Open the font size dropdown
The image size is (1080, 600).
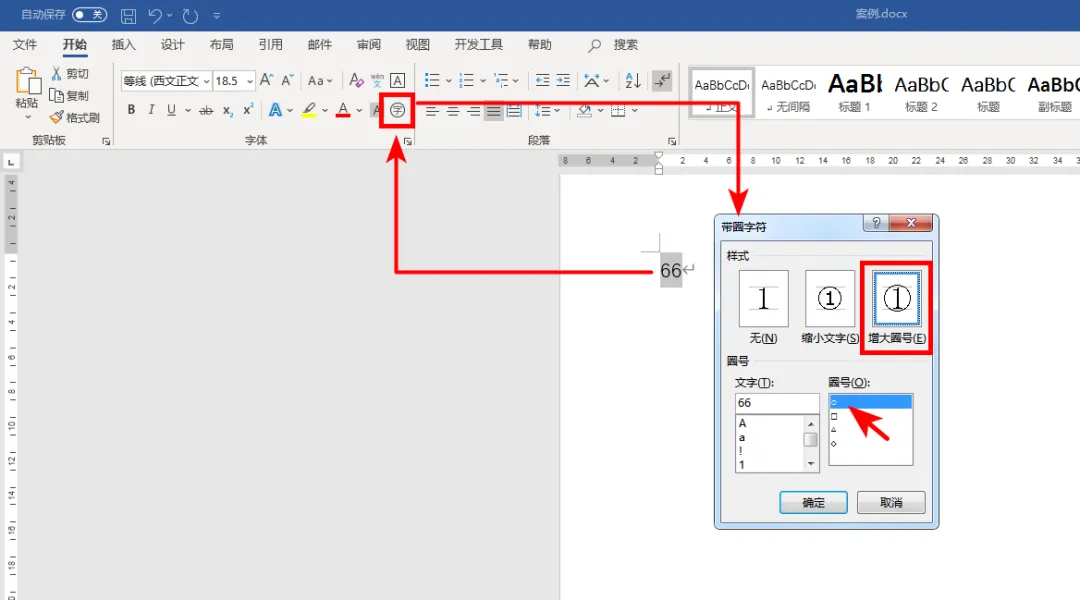249,81
